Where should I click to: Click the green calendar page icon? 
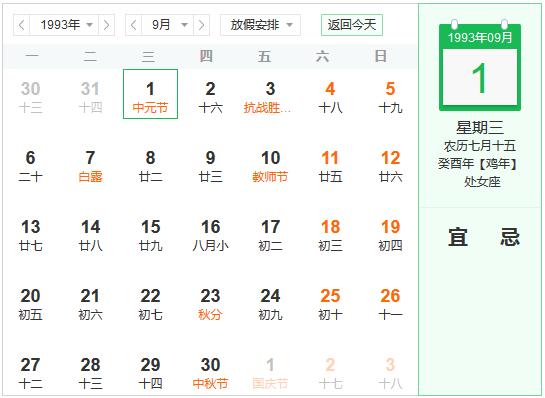[x=480, y=66]
